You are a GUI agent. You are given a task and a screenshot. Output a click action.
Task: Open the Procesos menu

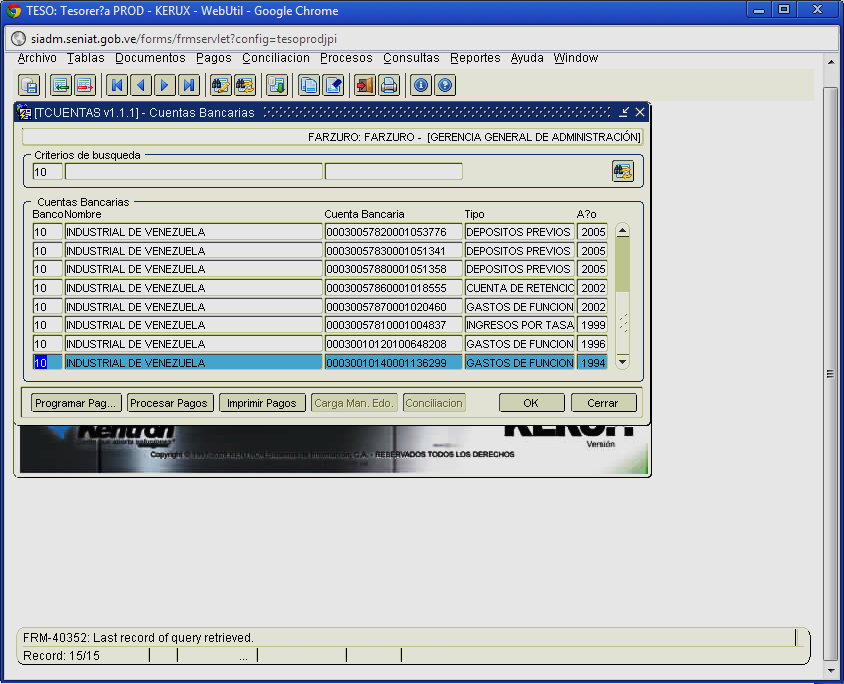pyautogui.click(x=346, y=58)
